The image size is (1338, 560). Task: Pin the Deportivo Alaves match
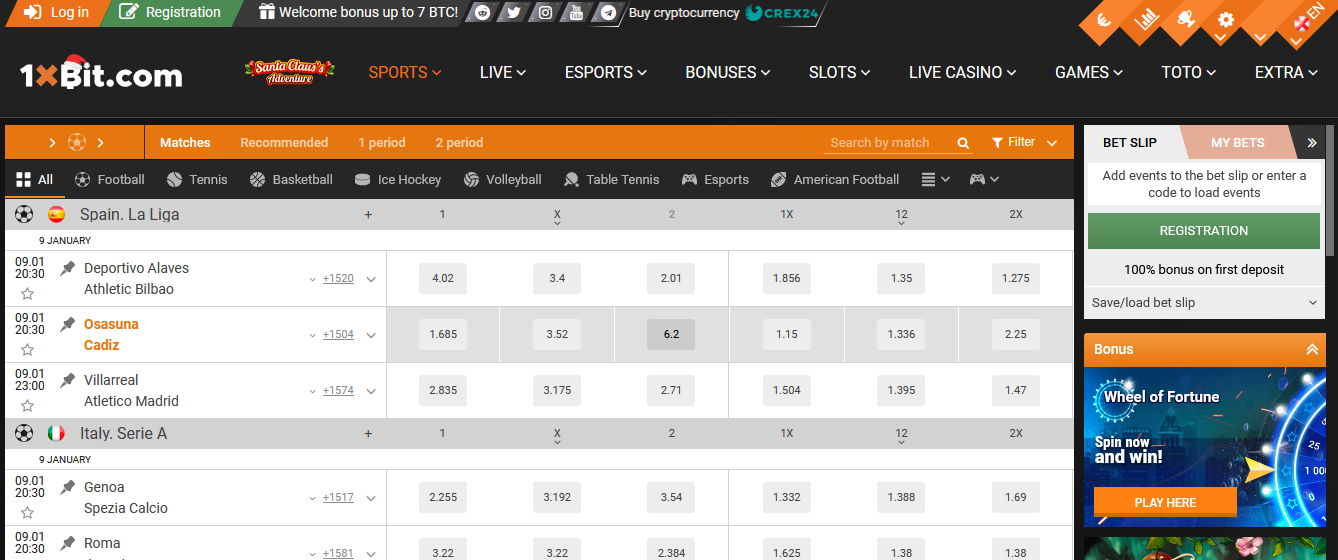(68, 268)
